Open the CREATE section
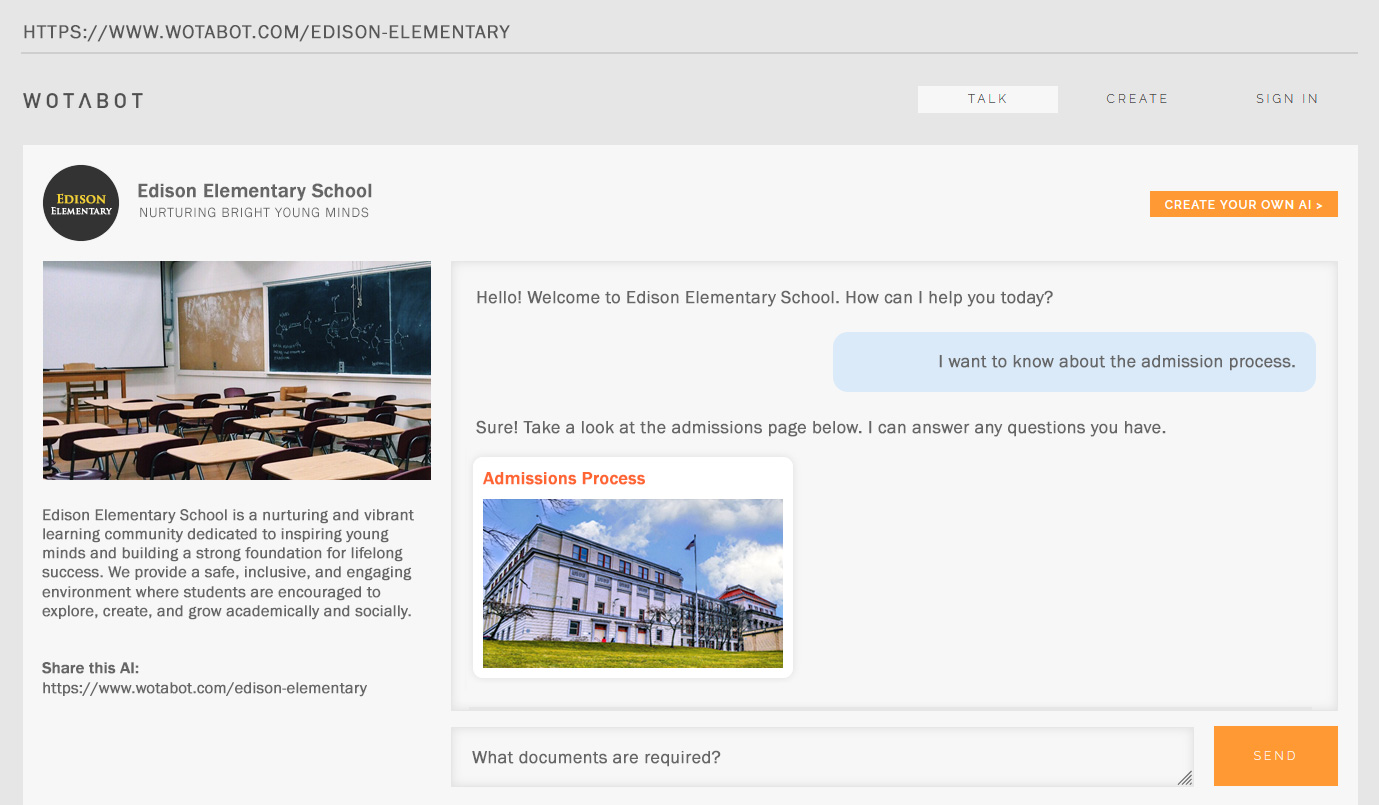Image resolution: width=1379 pixels, height=805 pixels. click(1137, 98)
